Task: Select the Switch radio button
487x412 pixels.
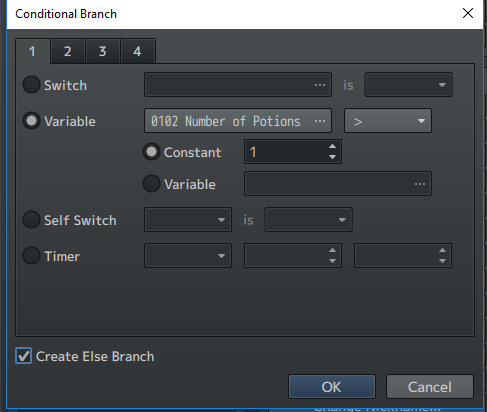Action: 31,85
